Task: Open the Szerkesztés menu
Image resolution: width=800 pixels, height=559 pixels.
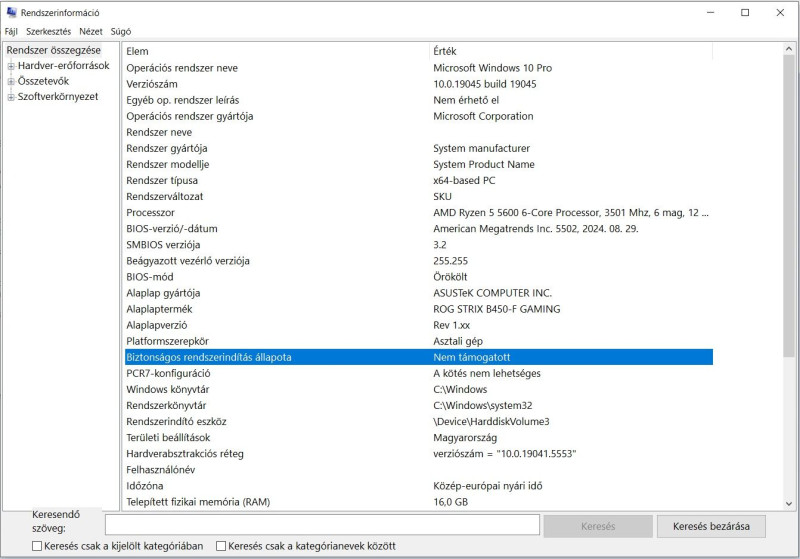Action: [48, 31]
